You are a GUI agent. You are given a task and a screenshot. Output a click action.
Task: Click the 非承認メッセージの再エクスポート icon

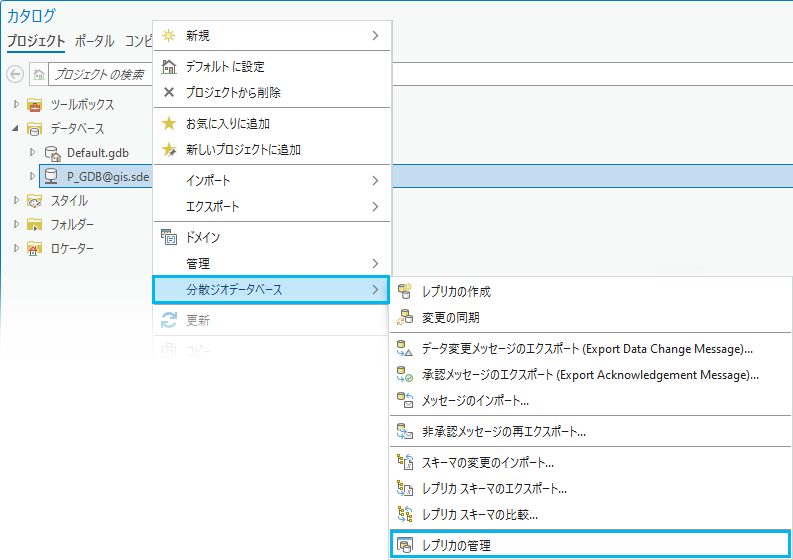(x=405, y=431)
